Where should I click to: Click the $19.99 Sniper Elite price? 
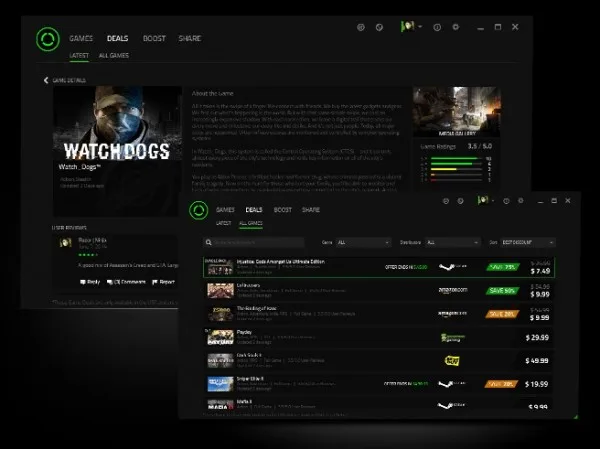536,384
